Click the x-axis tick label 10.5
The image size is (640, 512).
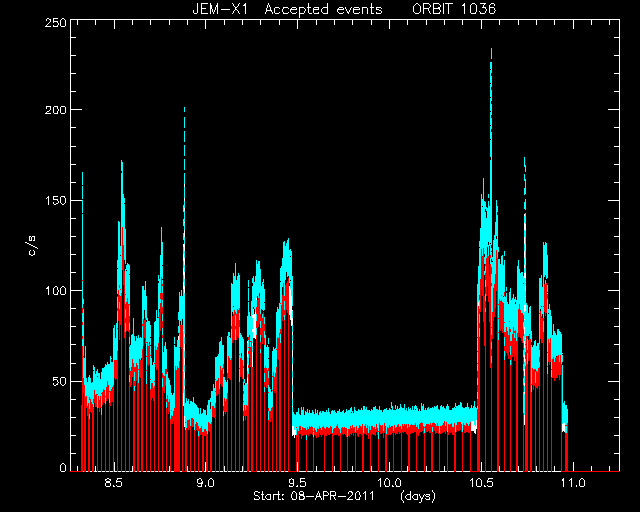tap(481, 483)
